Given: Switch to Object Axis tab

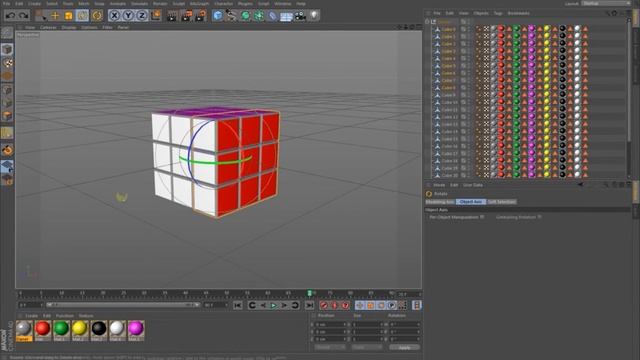Looking at the screenshot, I should [471, 202].
